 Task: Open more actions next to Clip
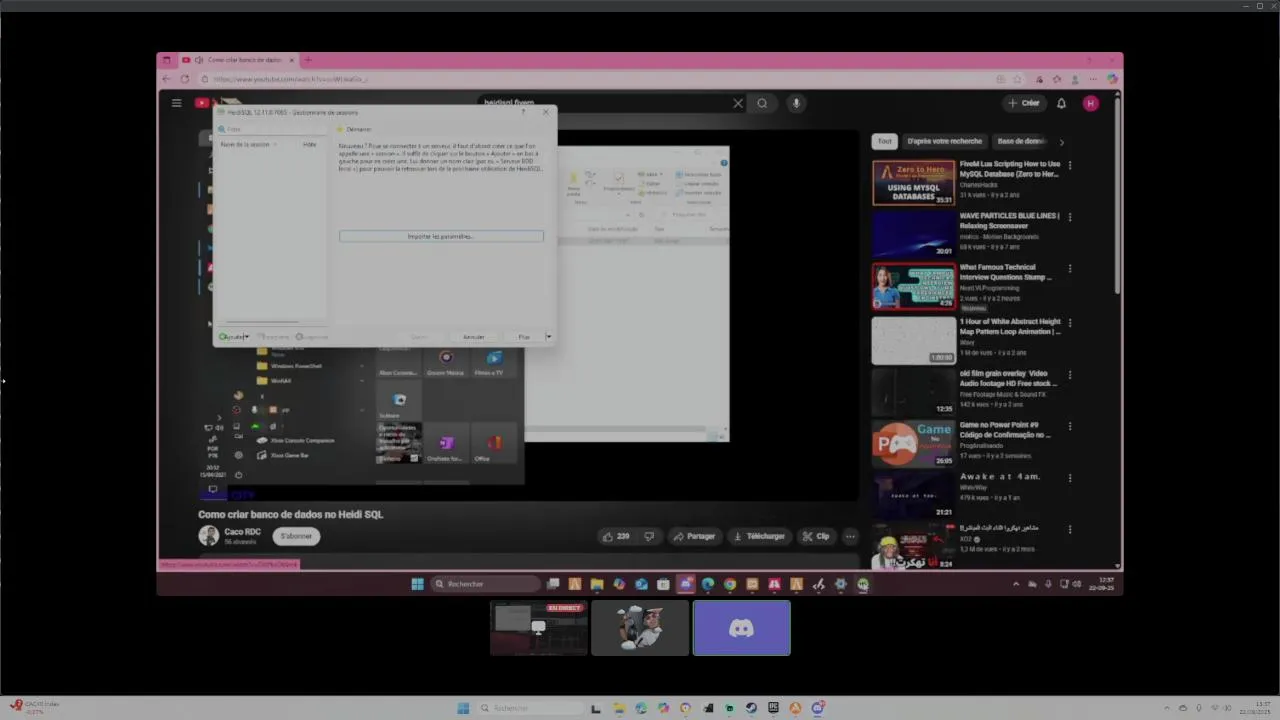point(850,536)
